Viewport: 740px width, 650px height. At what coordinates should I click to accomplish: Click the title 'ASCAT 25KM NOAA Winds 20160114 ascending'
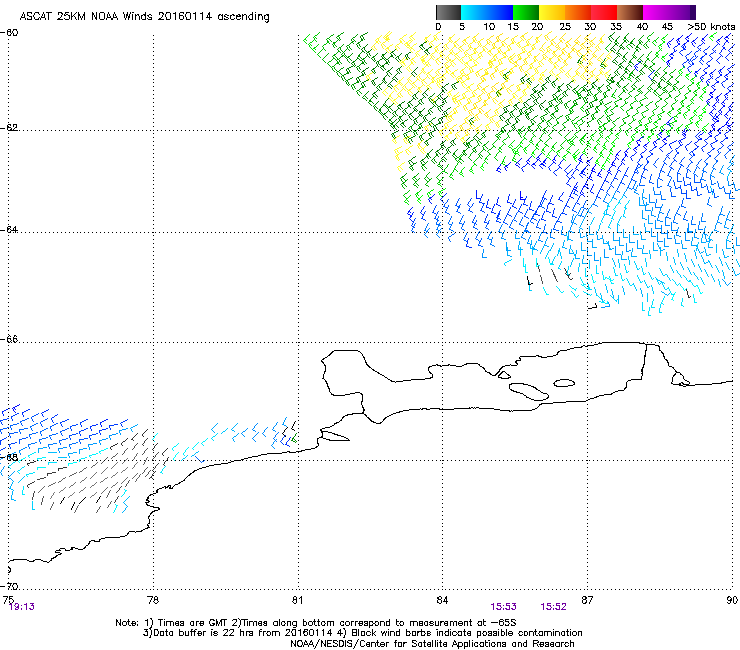click(x=144, y=17)
